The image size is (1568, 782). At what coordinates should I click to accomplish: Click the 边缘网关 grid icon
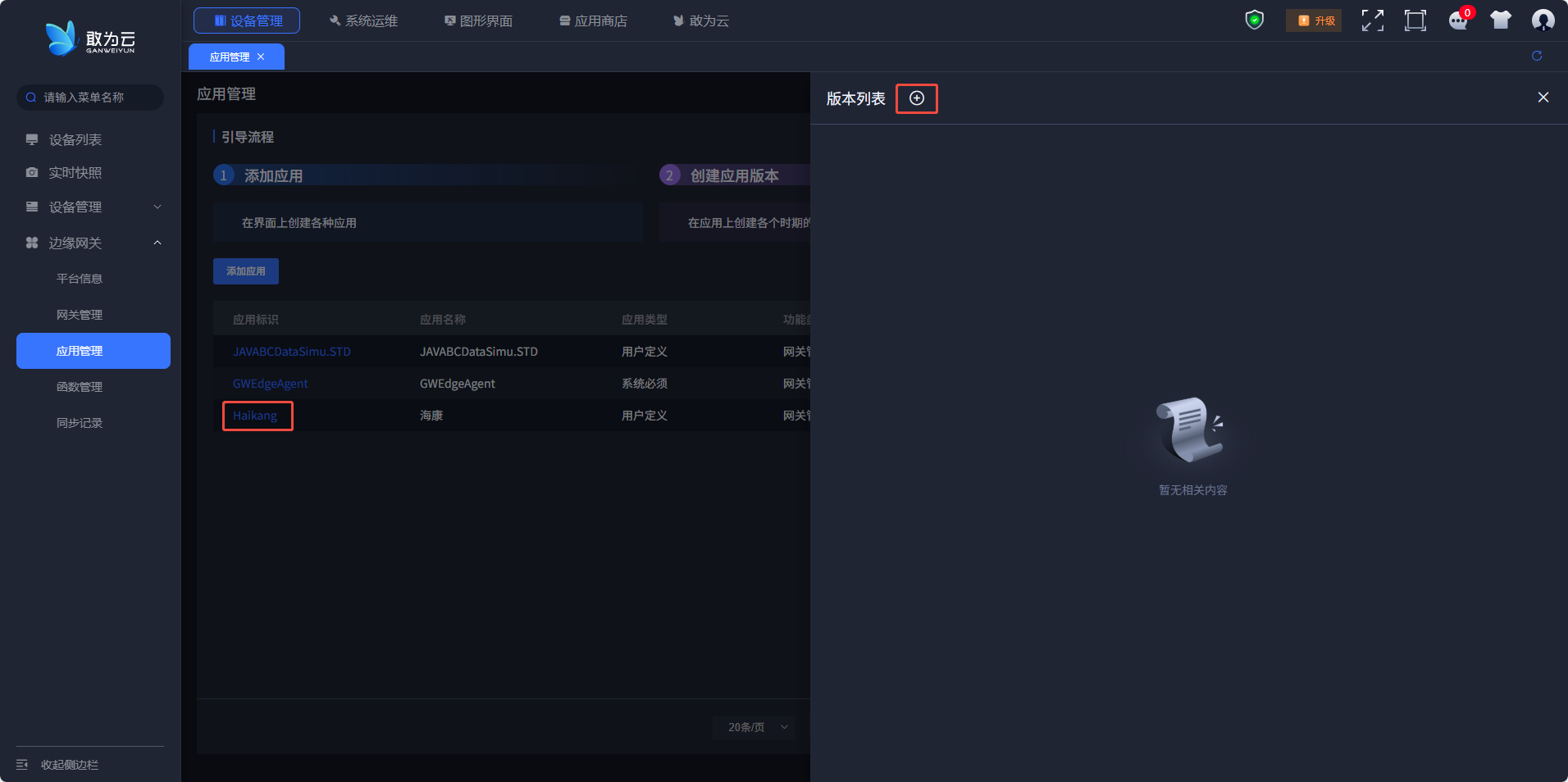[32, 243]
